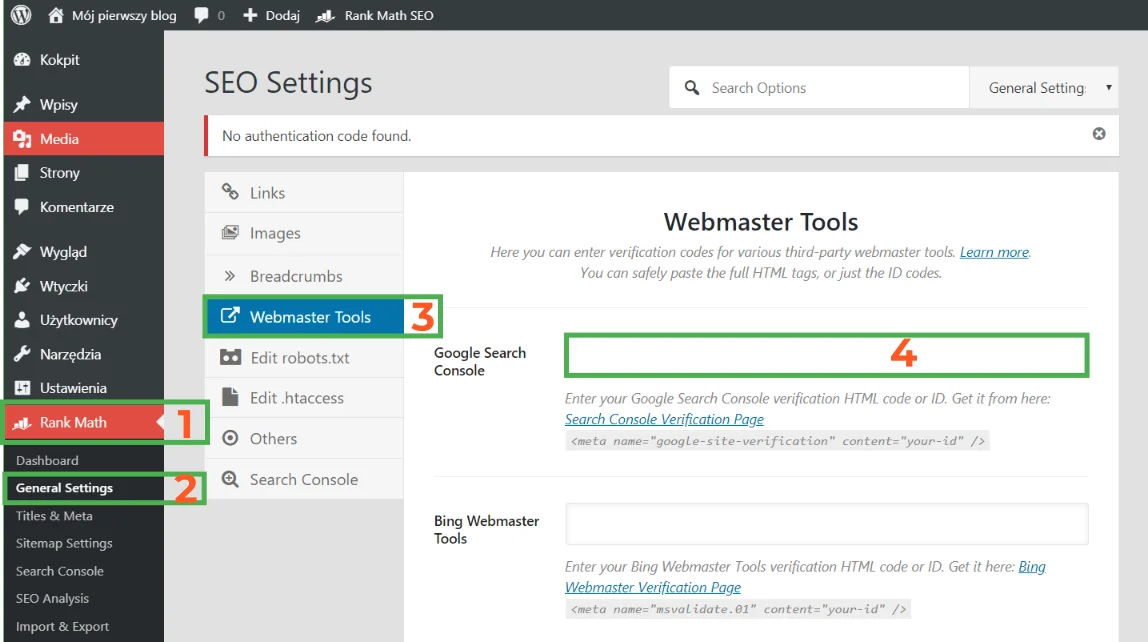
Task: Click the Kokpit dashboard gauge icon
Action: pyautogui.click(x=22, y=60)
